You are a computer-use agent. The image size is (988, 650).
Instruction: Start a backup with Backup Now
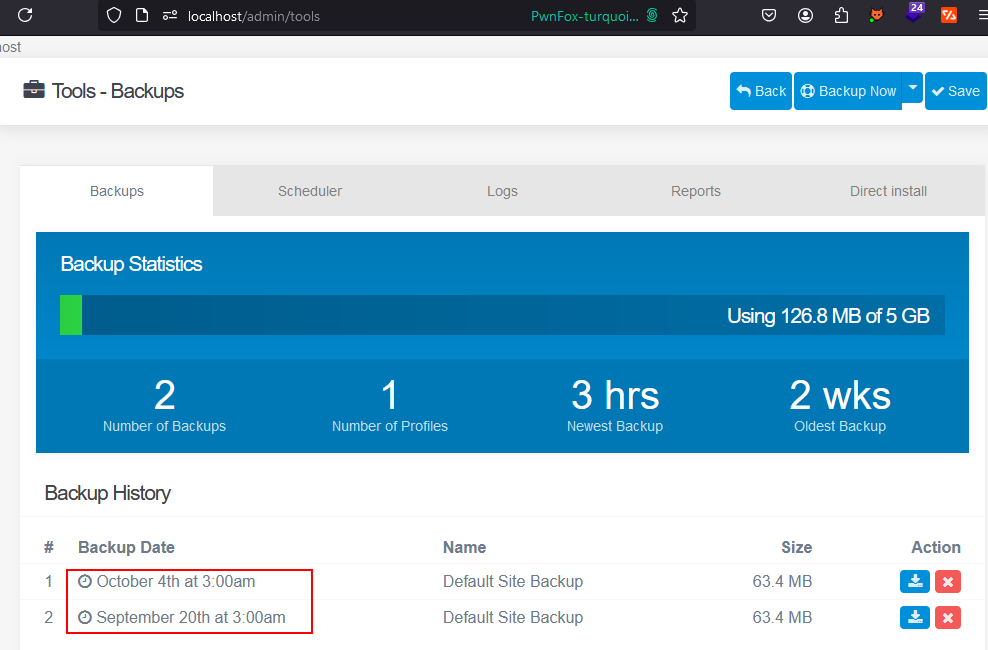point(848,91)
